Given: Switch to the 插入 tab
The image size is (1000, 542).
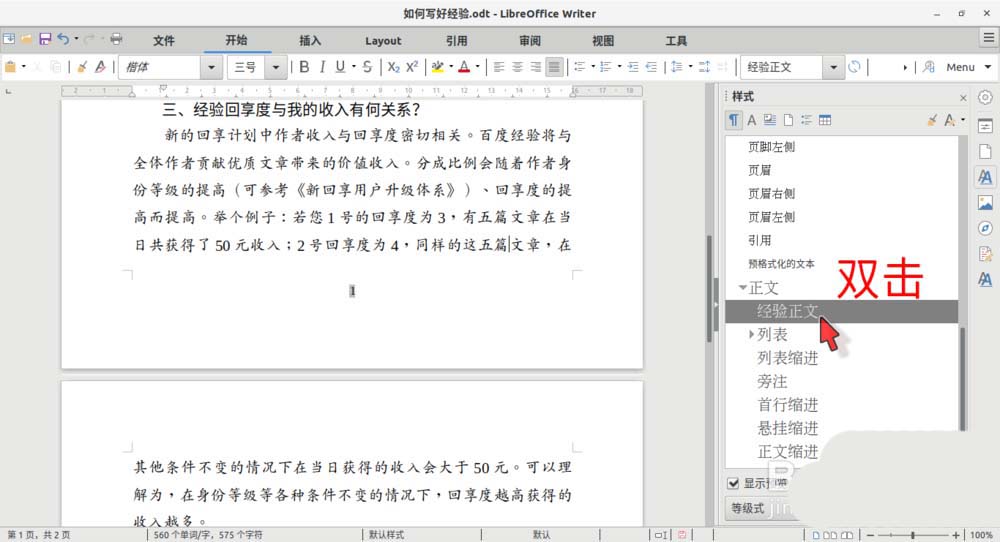Looking at the screenshot, I should 310,41.
